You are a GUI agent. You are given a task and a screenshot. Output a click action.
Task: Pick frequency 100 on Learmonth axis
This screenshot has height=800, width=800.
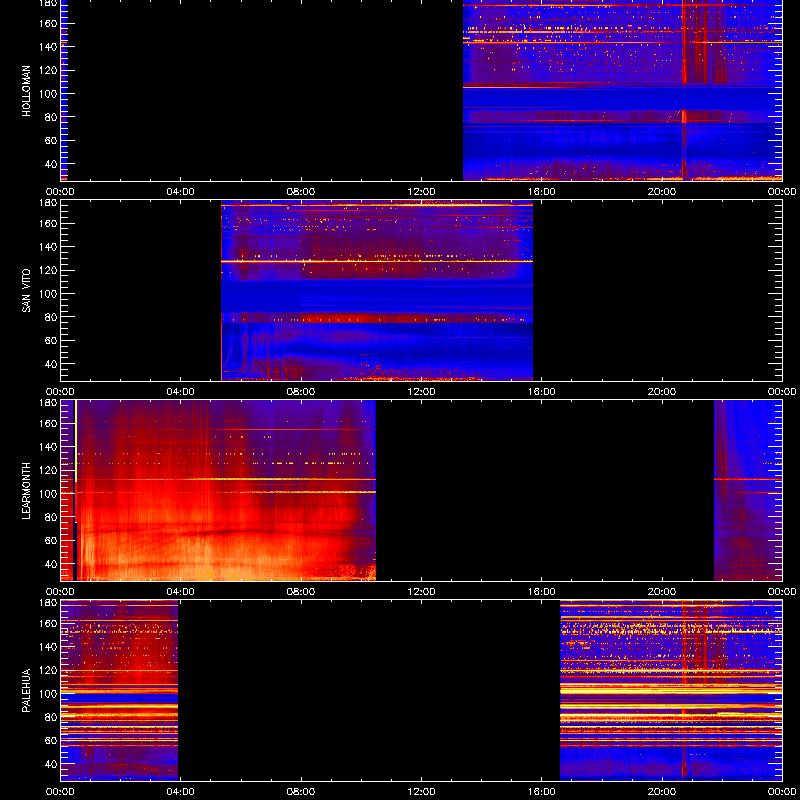[x=50, y=494]
